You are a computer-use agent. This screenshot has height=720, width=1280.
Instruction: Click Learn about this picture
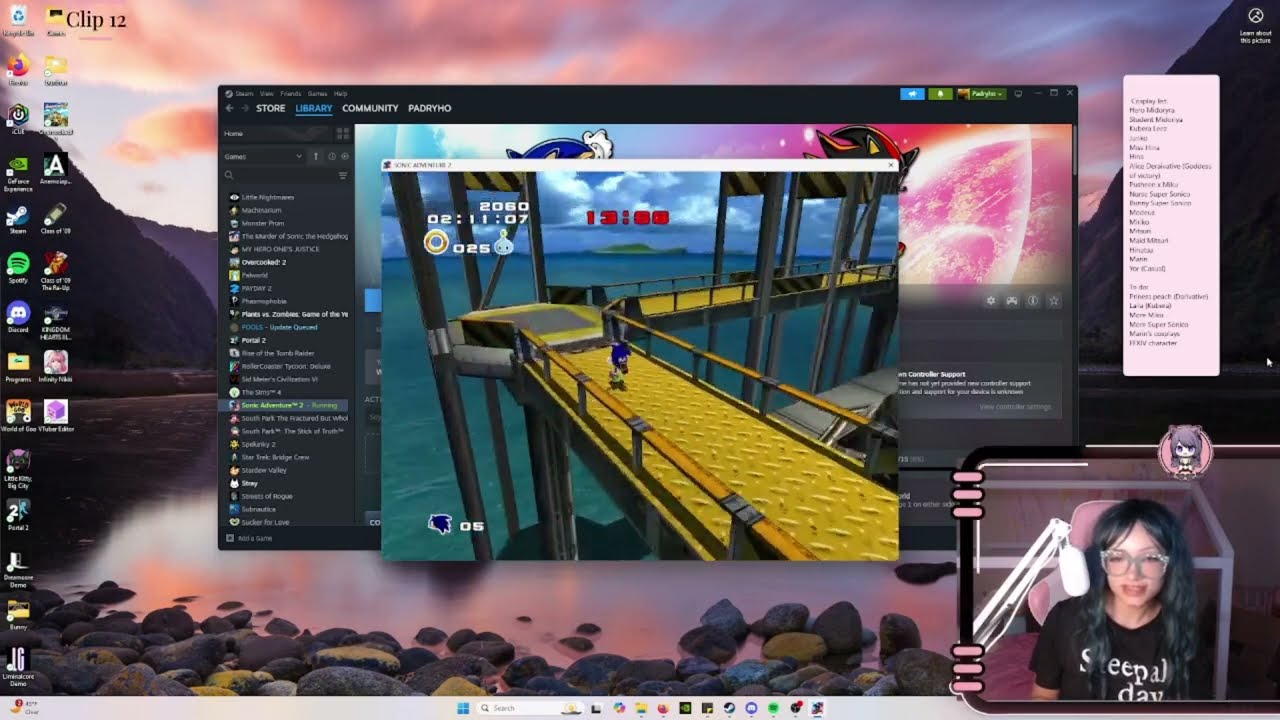(x=1256, y=26)
